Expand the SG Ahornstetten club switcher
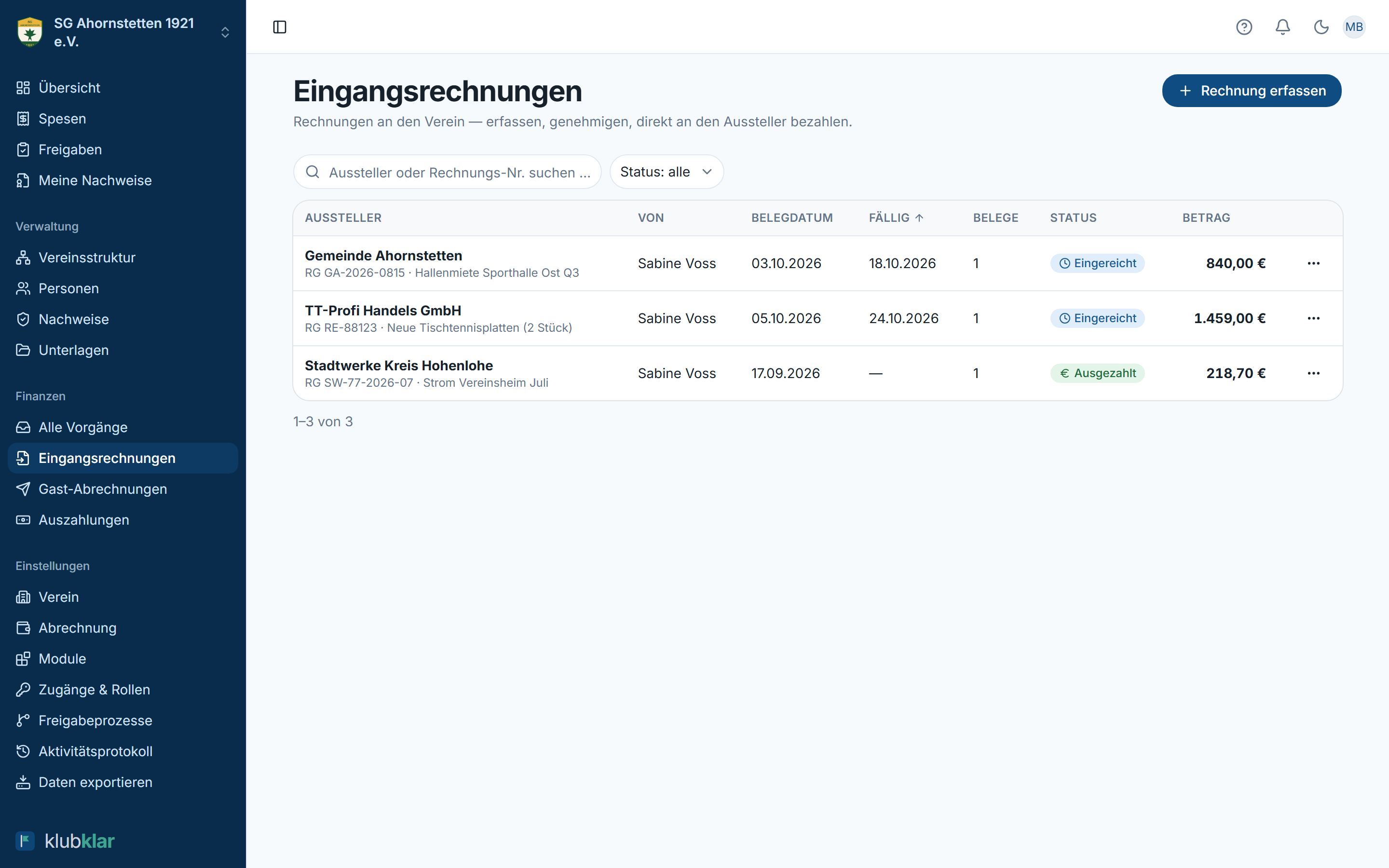Image resolution: width=1389 pixels, height=868 pixels. [123, 33]
